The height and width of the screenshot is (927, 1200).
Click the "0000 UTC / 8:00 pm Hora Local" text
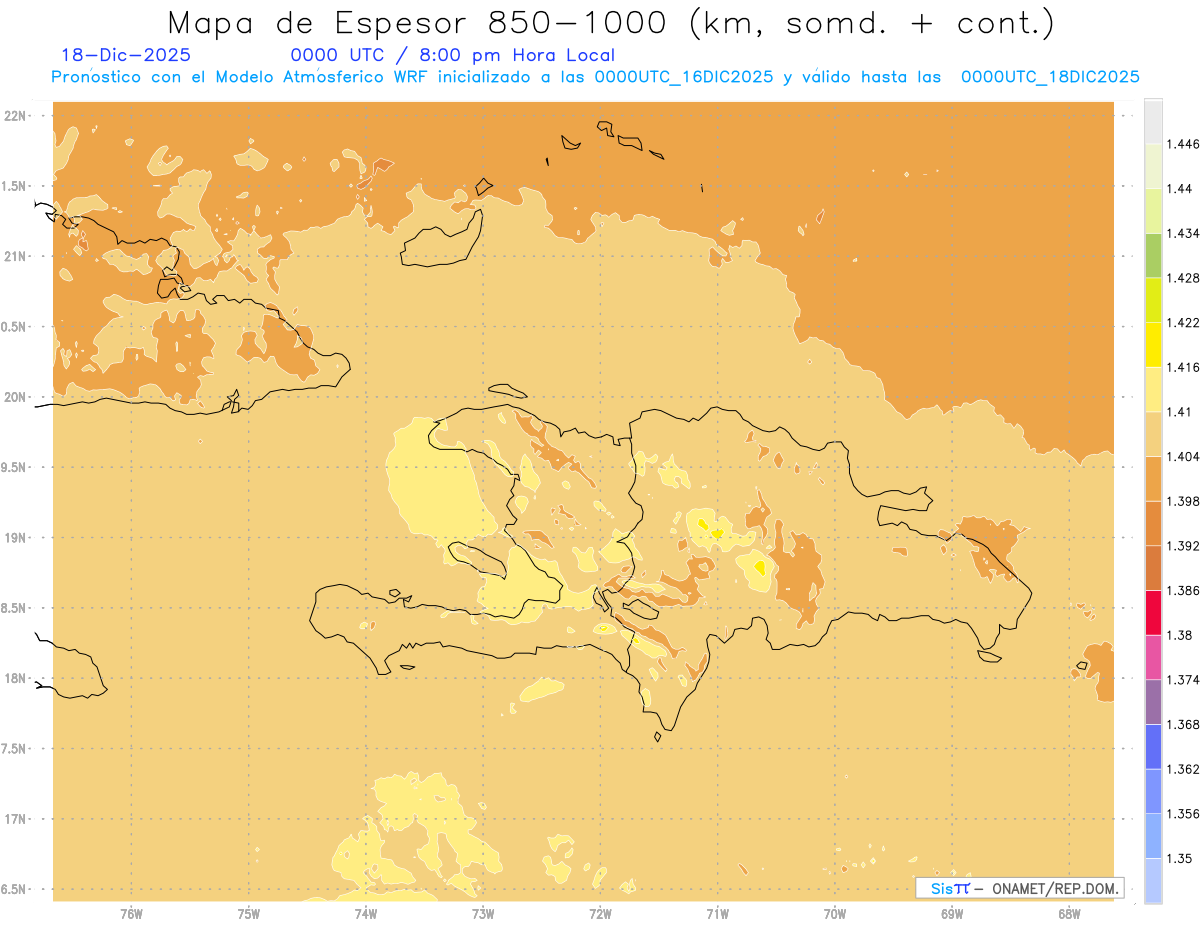[x=452, y=56]
